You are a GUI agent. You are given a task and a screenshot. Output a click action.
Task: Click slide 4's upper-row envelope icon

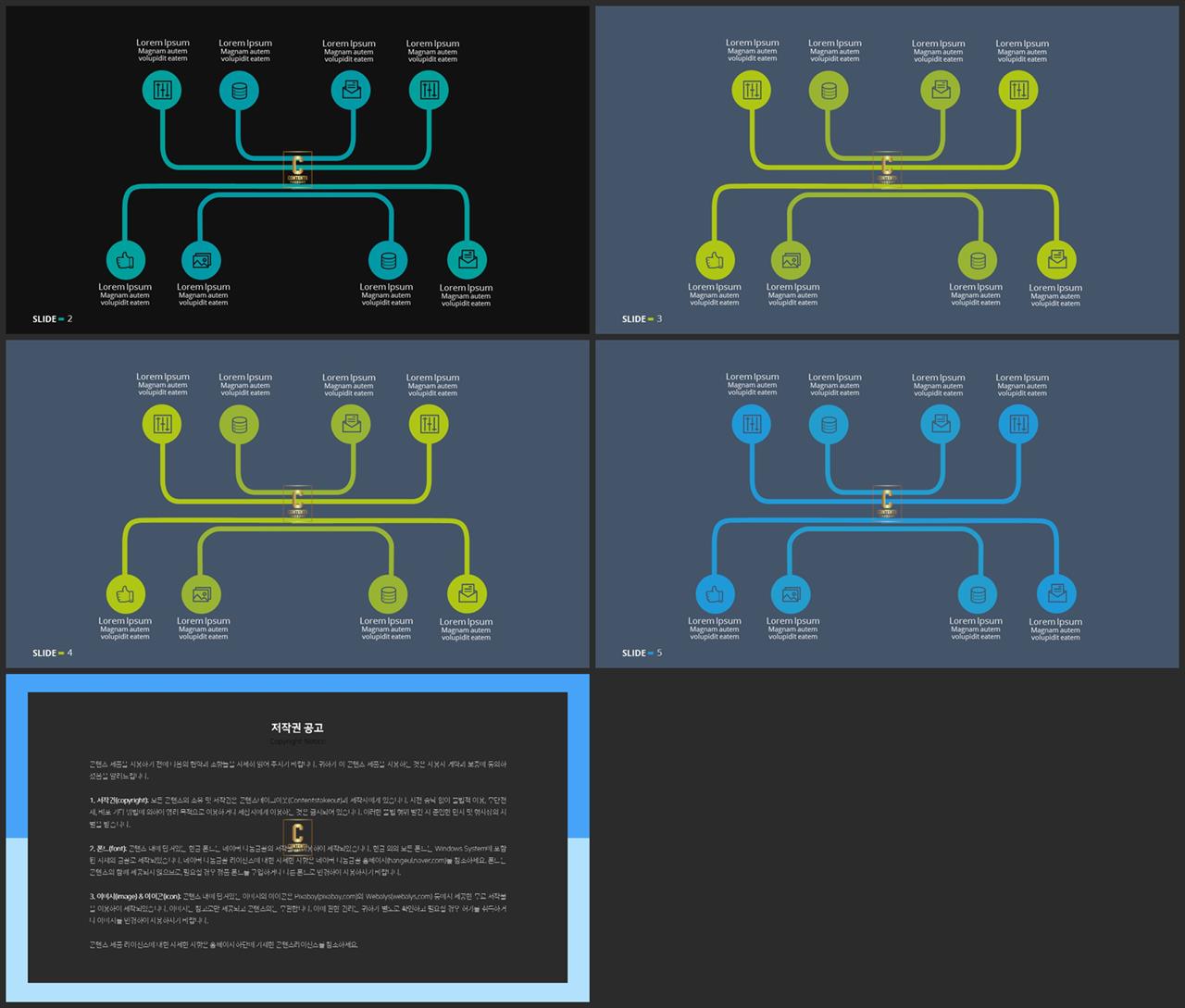[x=351, y=425]
